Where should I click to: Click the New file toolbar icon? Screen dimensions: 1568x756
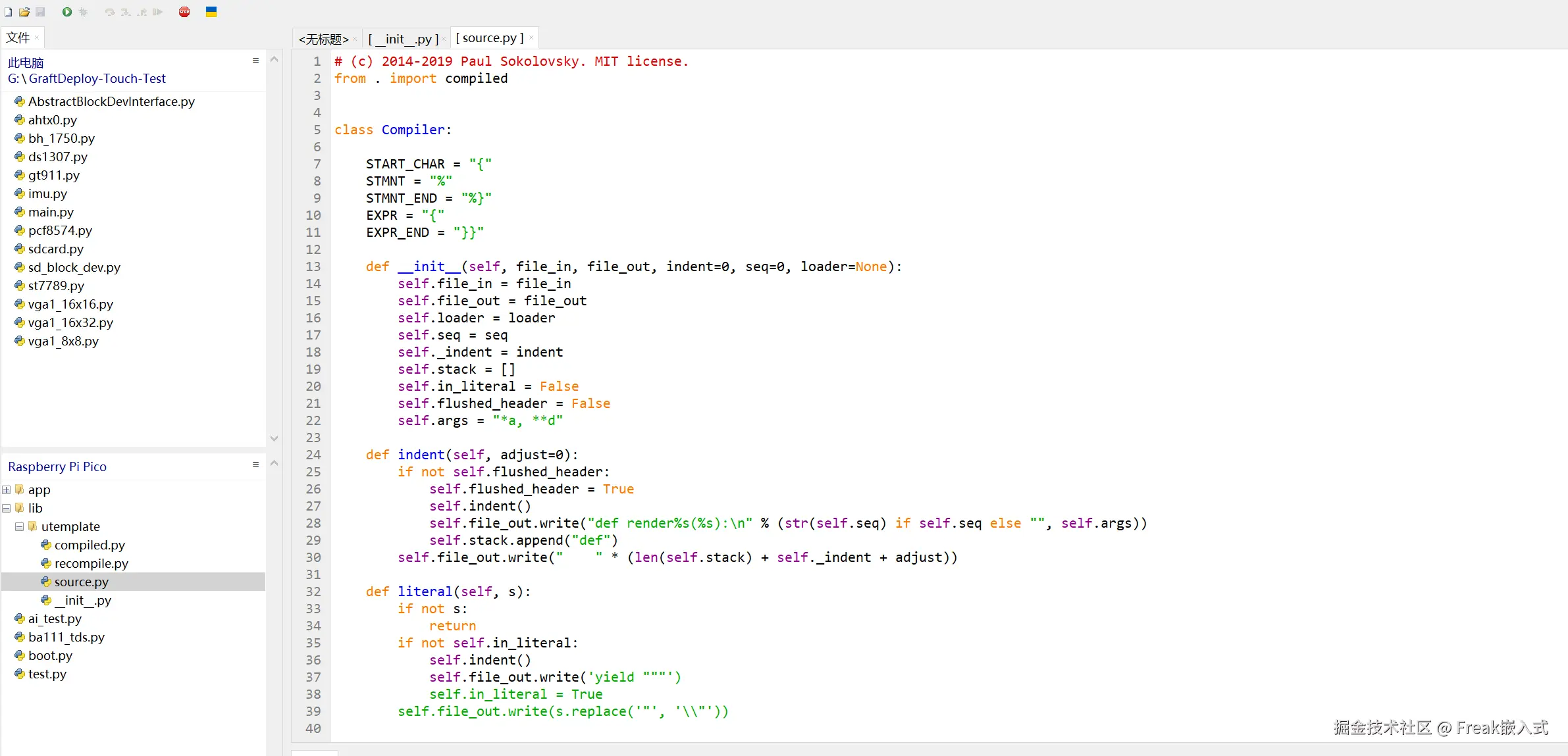(9, 12)
